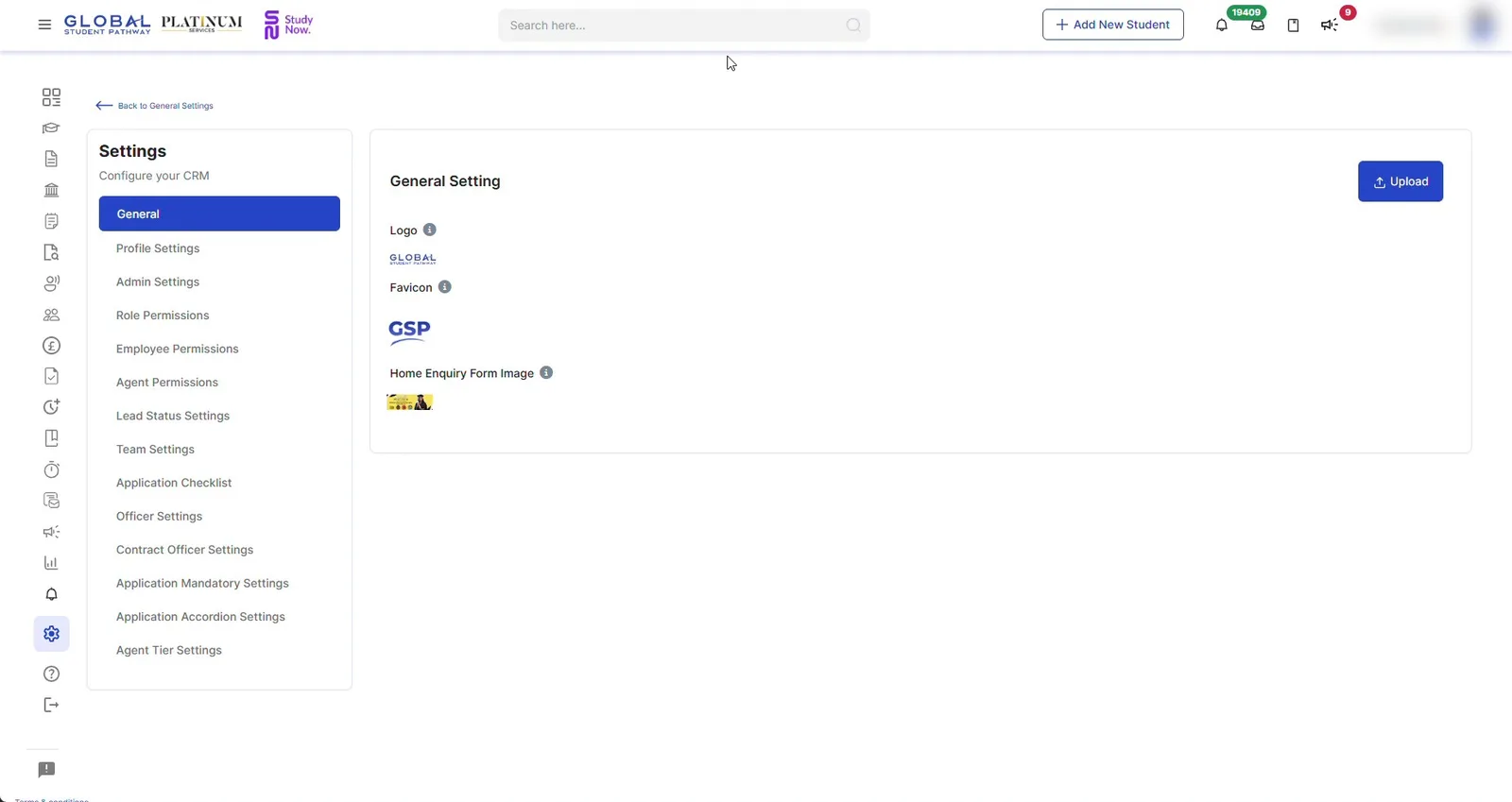Open the dashboard grid icon in sidebar

(x=51, y=97)
